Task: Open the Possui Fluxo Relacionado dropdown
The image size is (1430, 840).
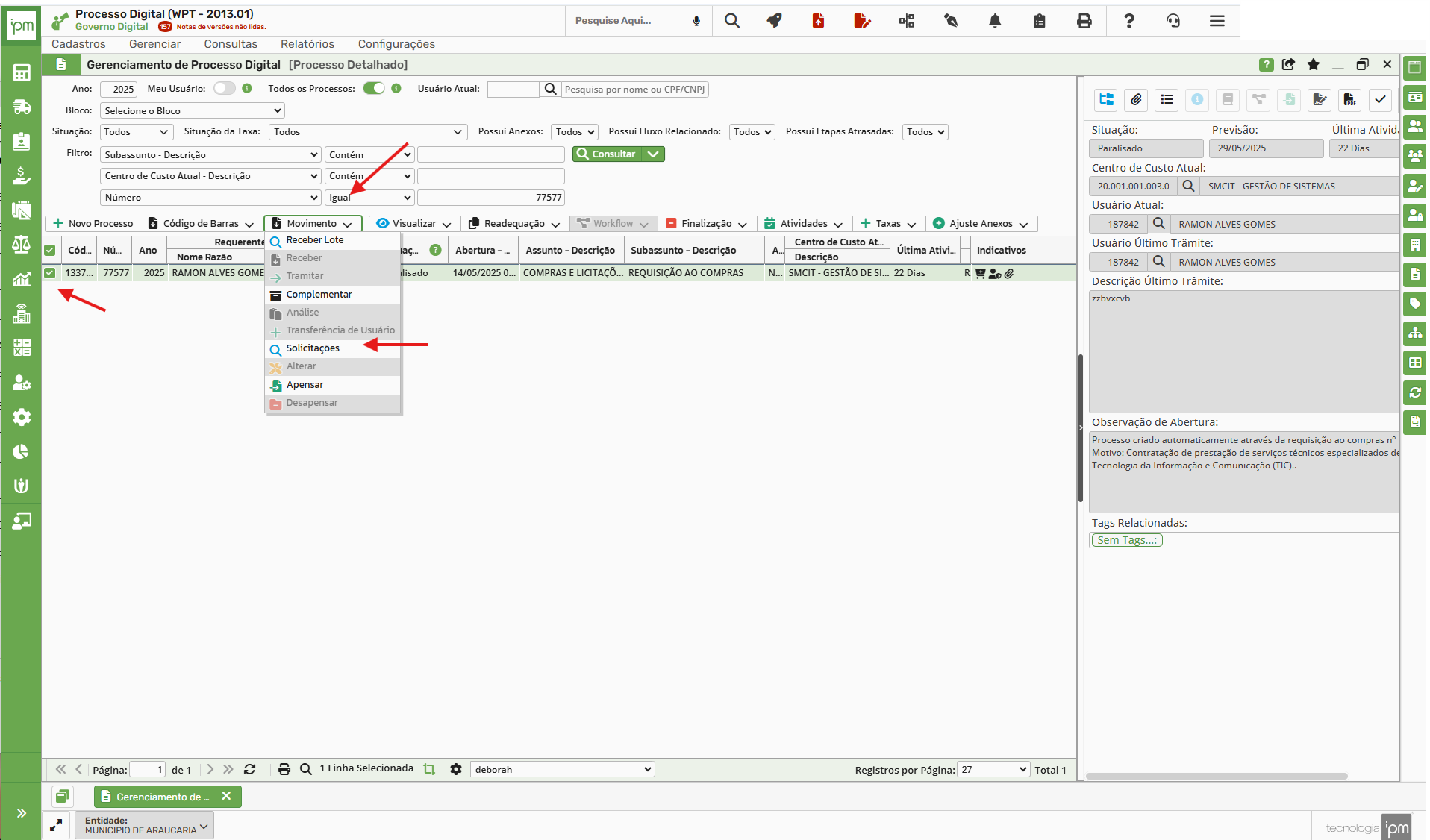Action: 752,131
